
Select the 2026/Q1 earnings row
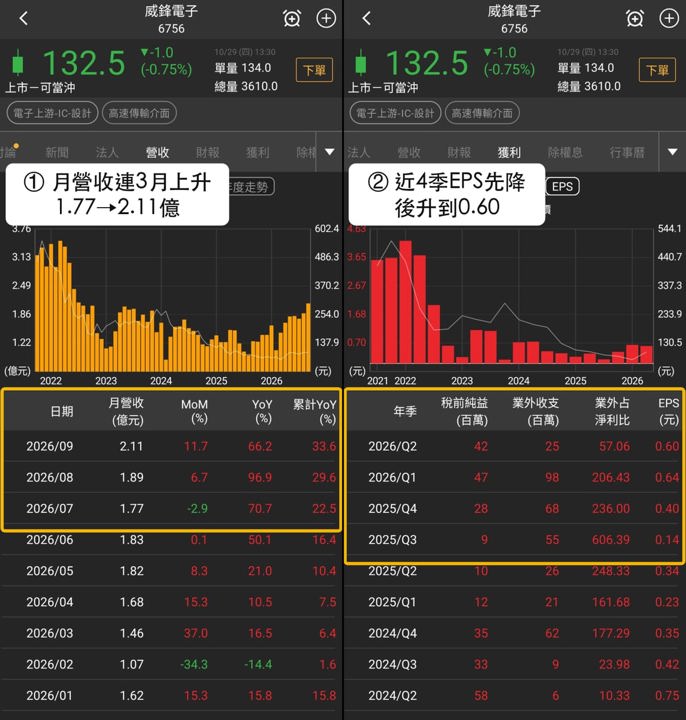point(515,477)
